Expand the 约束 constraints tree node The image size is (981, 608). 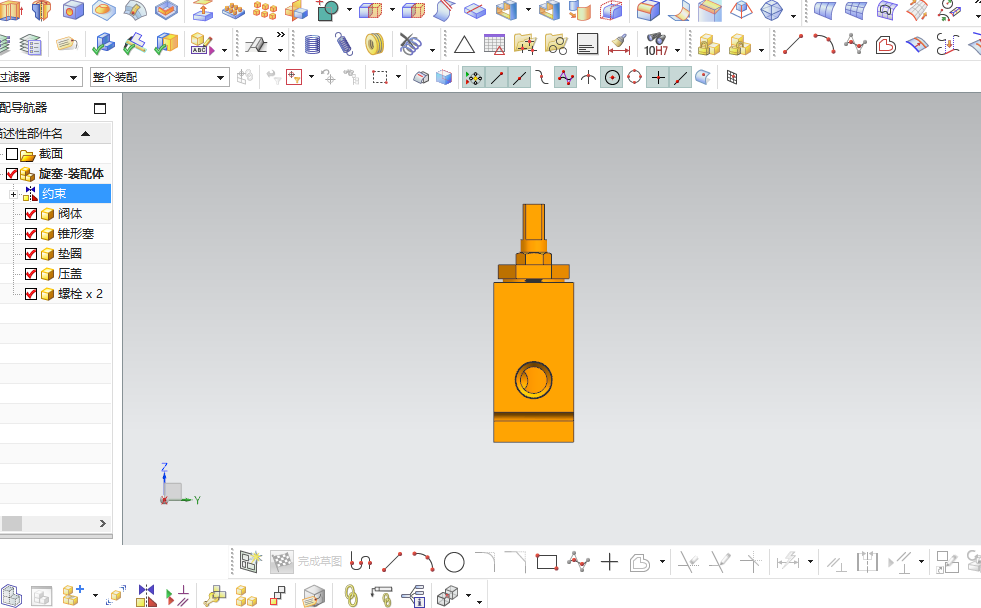(x=13, y=195)
